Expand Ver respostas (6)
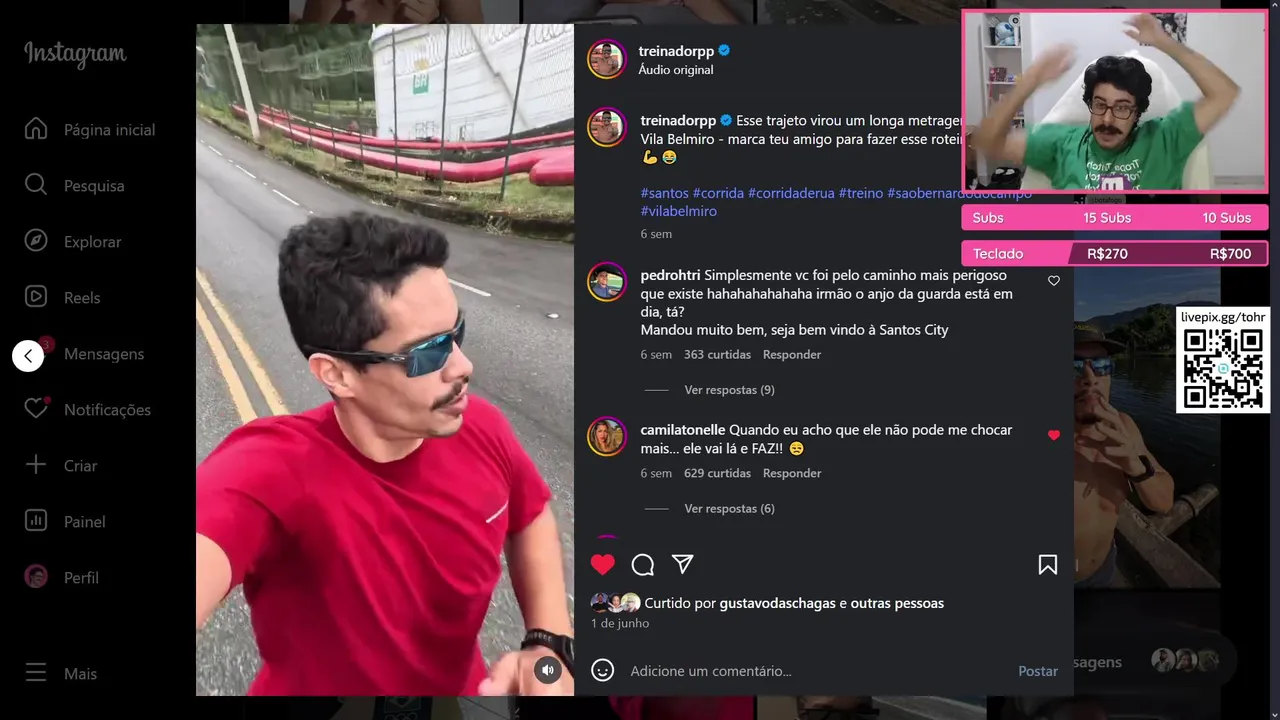 click(x=729, y=509)
